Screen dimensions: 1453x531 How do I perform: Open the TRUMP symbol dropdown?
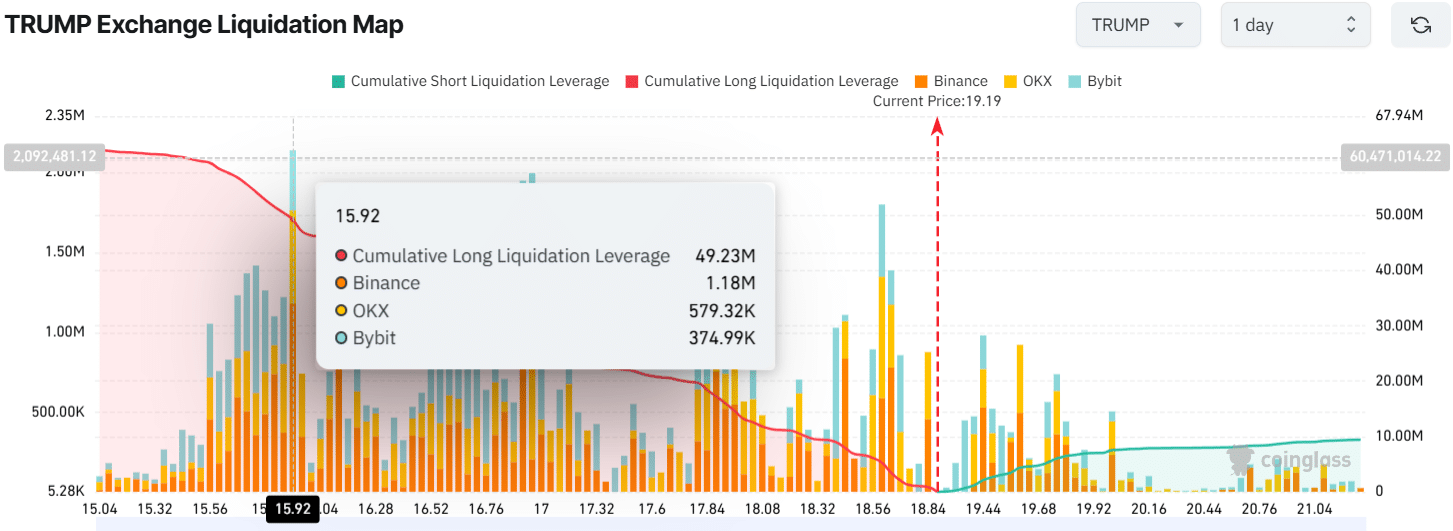point(1138,25)
